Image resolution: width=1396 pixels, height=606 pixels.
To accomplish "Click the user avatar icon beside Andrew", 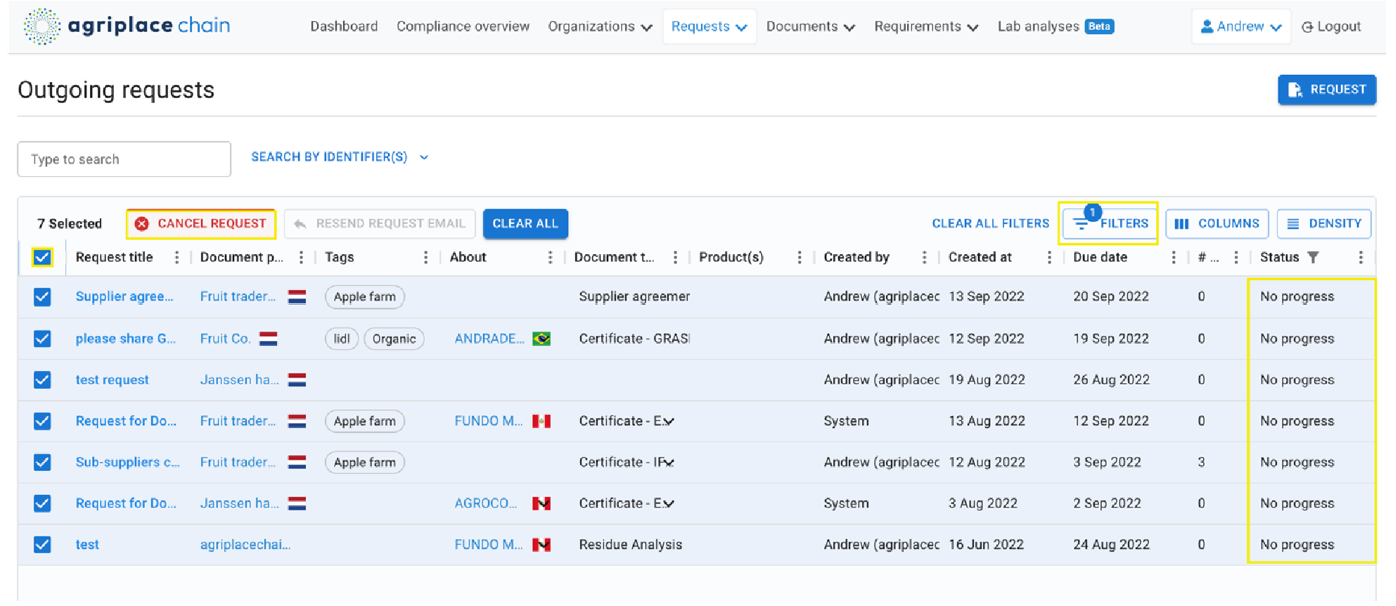I will click(1207, 27).
